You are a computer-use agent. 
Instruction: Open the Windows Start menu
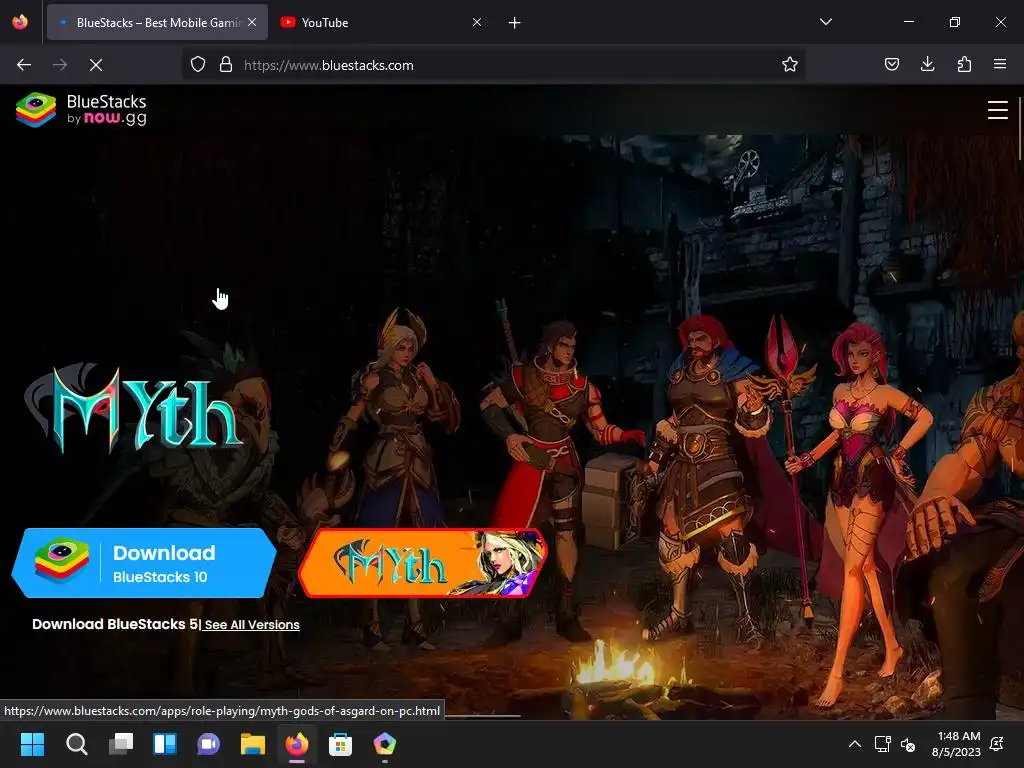pyautogui.click(x=32, y=744)
